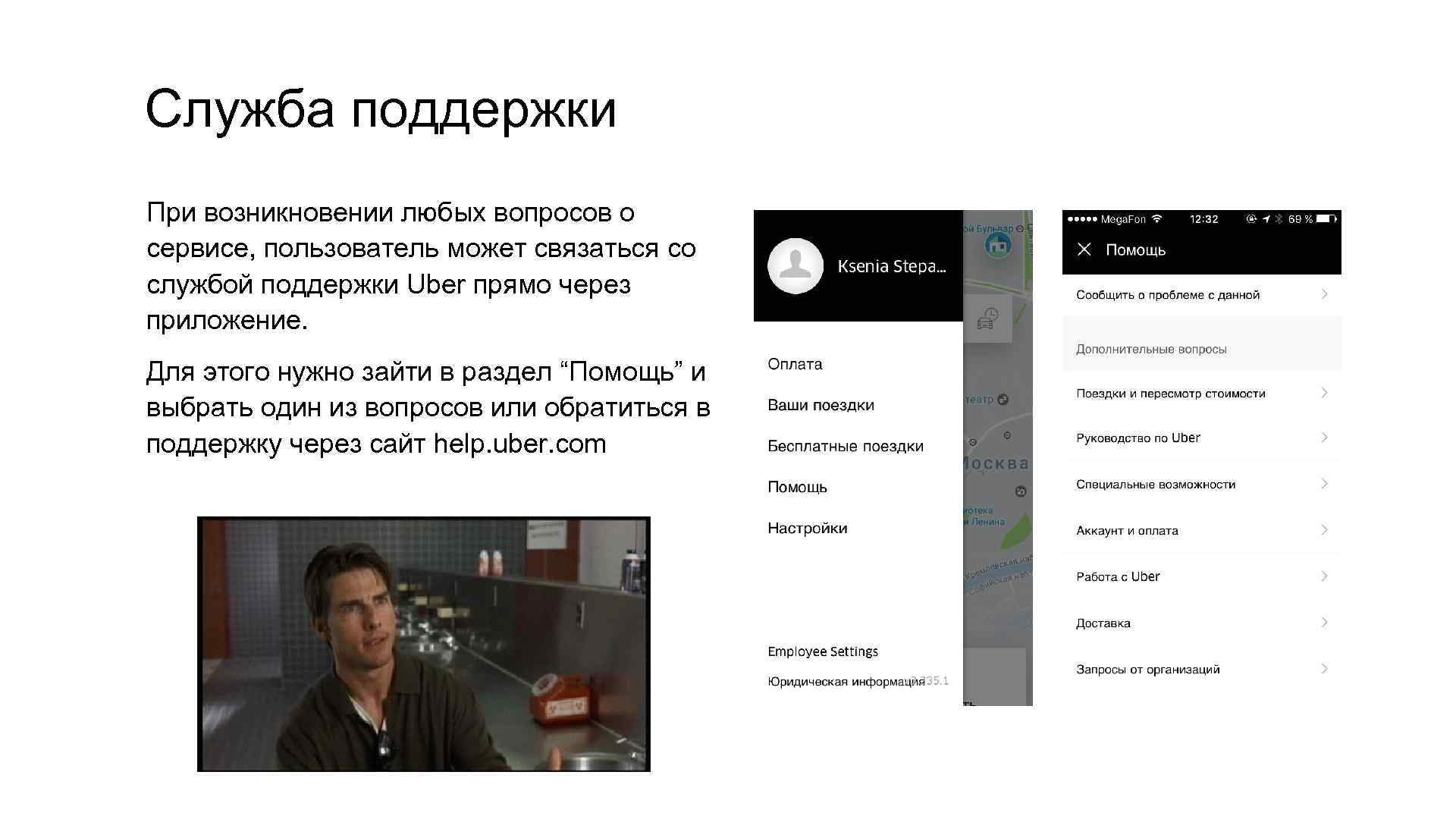Open the Оплата menu item

click(x=793, y=364)
